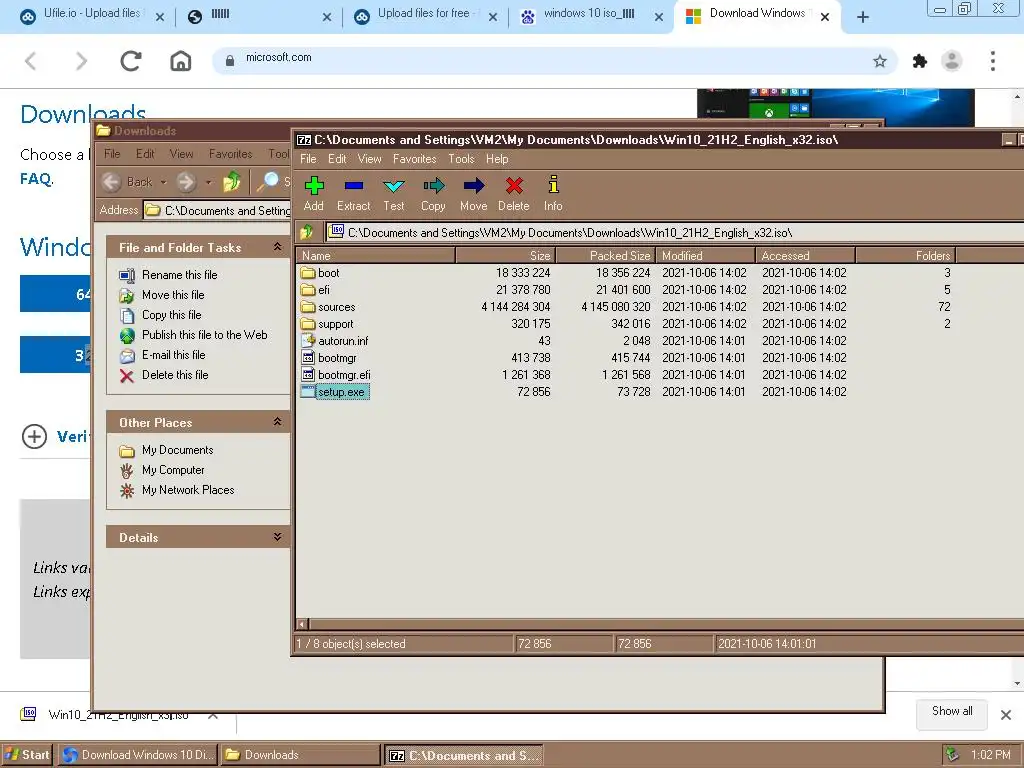
Task: Select the bootmgr.efi file icon
Action: [308, 374]
